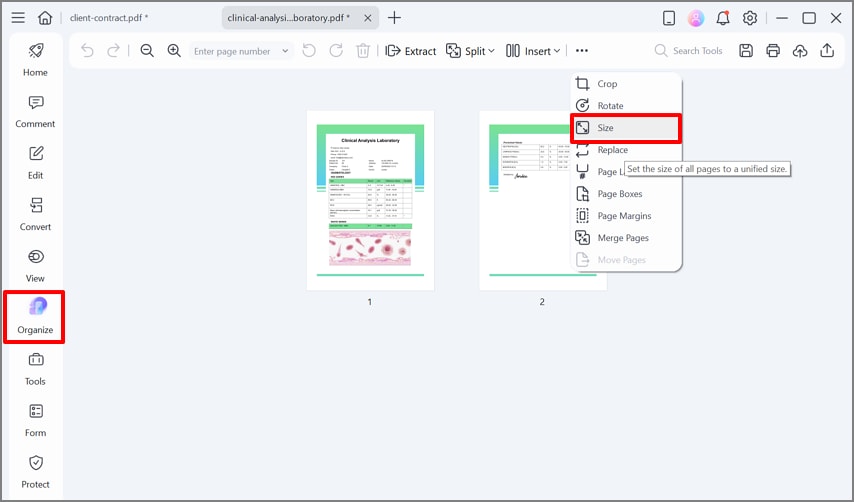
Task: Click the Extract button
Action: coord(411,51)
